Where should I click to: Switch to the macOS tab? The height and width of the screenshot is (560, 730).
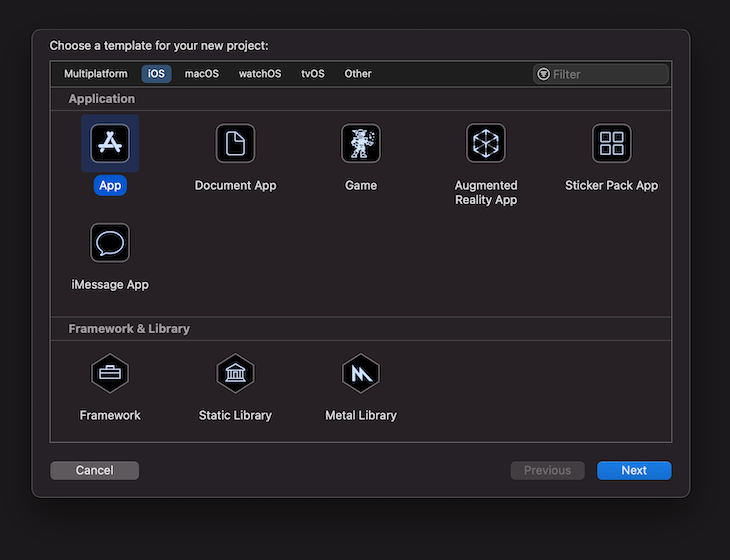pos(202,74)
